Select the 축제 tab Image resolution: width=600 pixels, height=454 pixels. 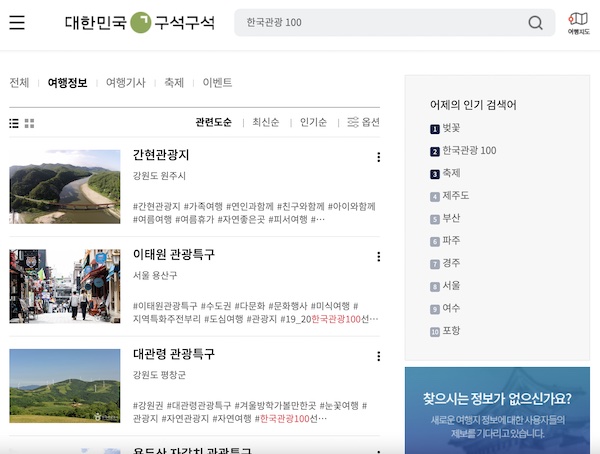click(174, 82)
